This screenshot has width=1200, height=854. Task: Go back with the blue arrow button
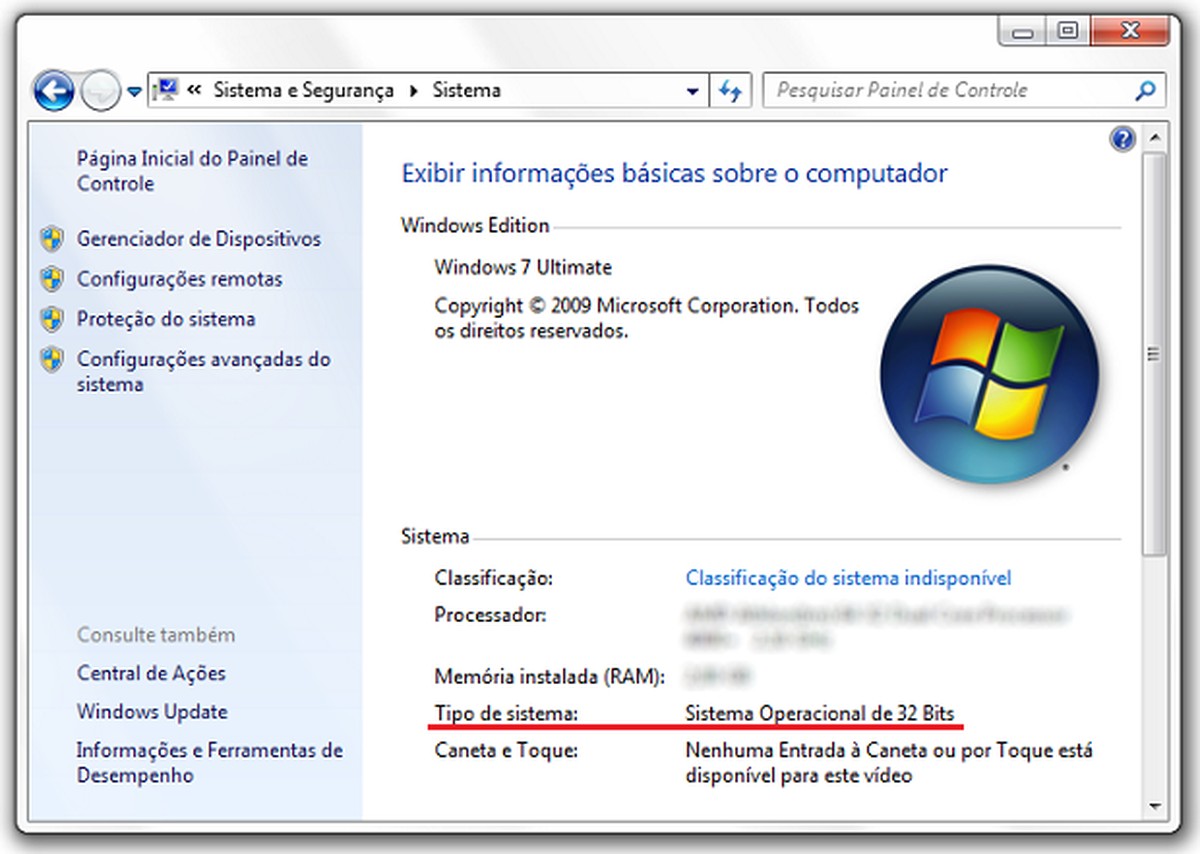pyautogui.click(x=55, y=91)
